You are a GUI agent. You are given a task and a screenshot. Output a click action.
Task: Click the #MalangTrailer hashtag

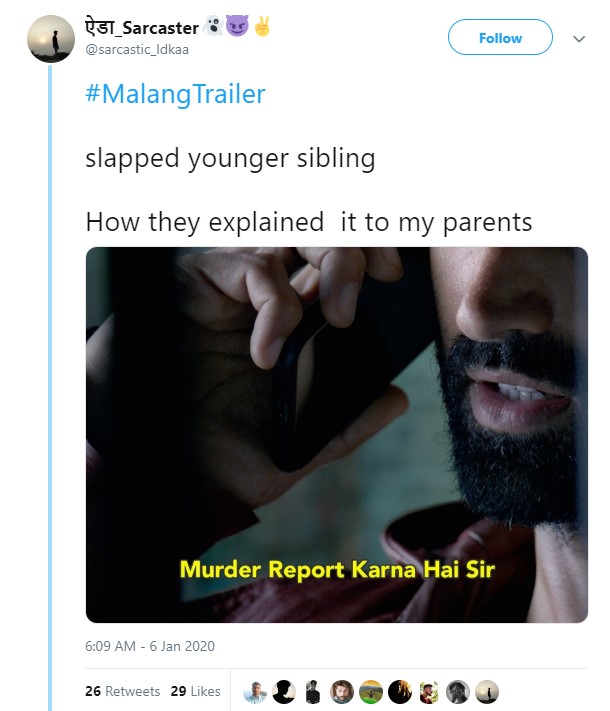pos(176,94)
